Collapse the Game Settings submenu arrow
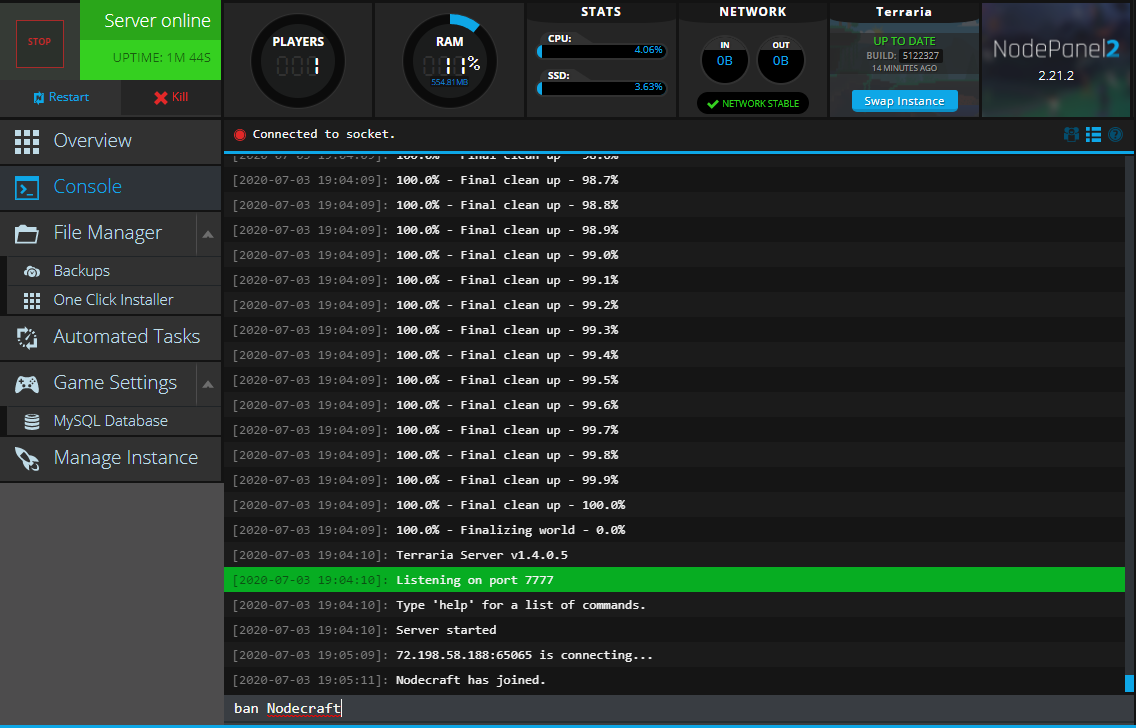 pyautogui.click(x=208, y=384)
